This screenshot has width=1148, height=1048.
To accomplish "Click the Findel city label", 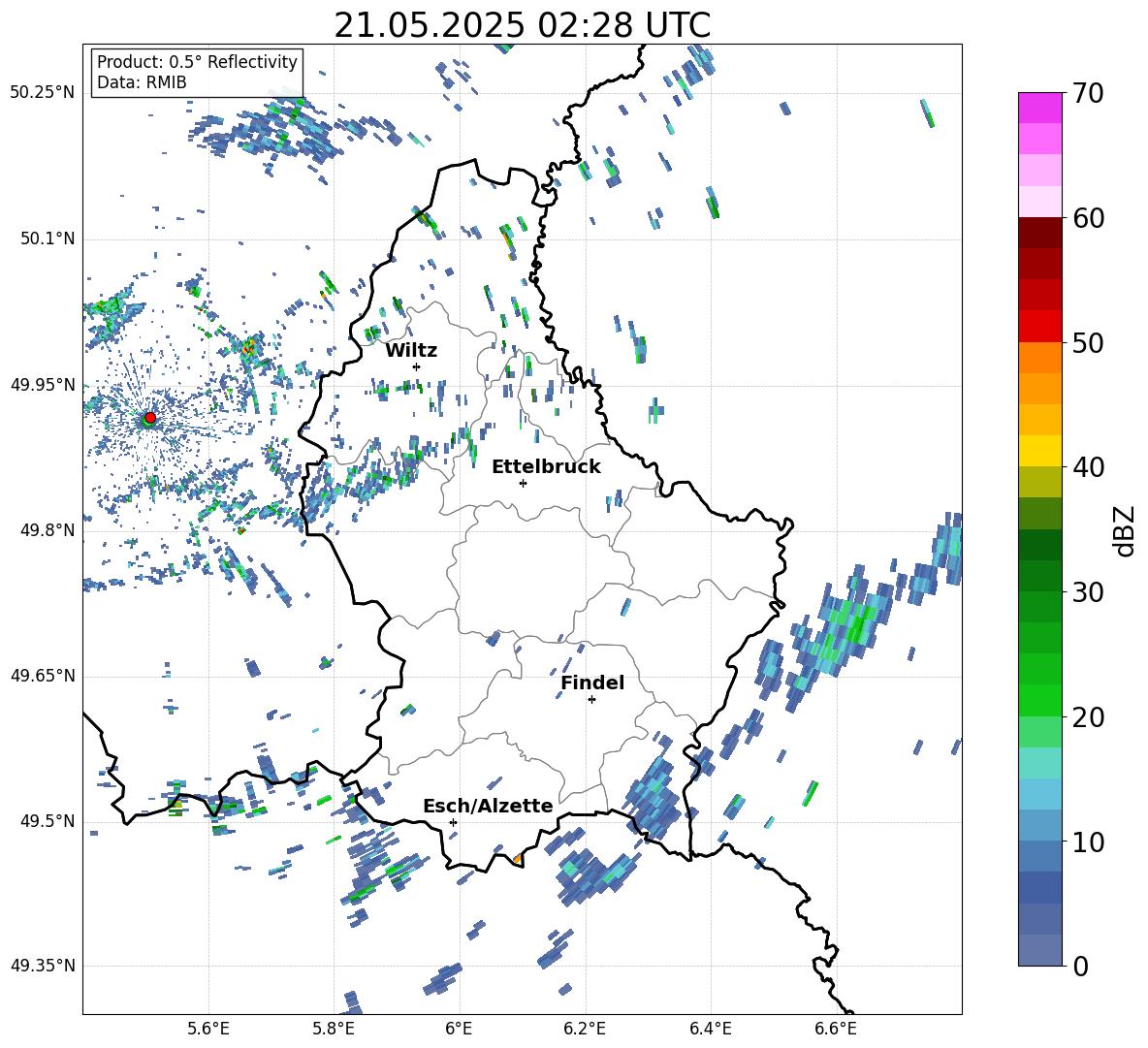I will tap(592, 683).
